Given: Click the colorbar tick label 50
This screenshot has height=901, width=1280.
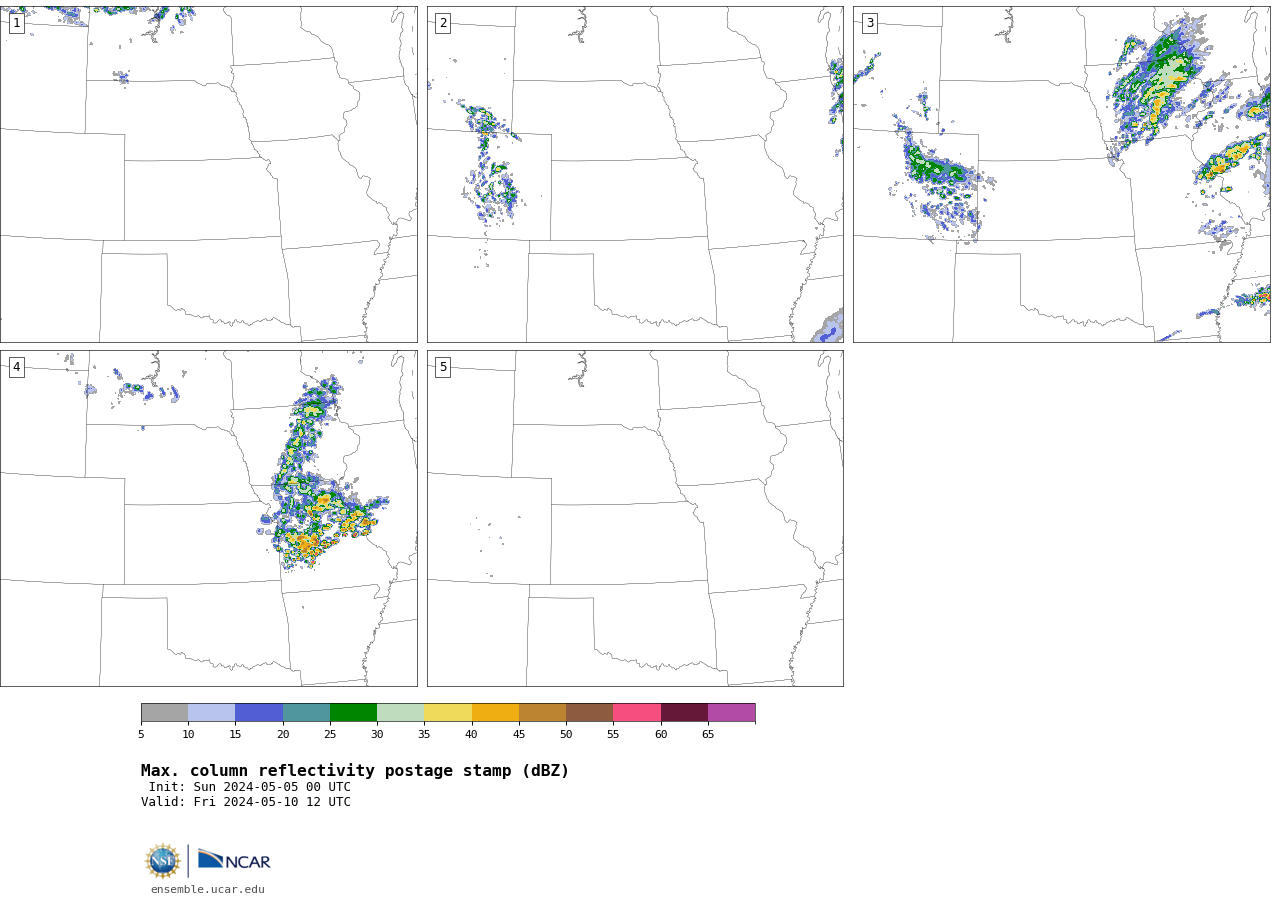Looking at the screenshot, I should click(566, 735).
